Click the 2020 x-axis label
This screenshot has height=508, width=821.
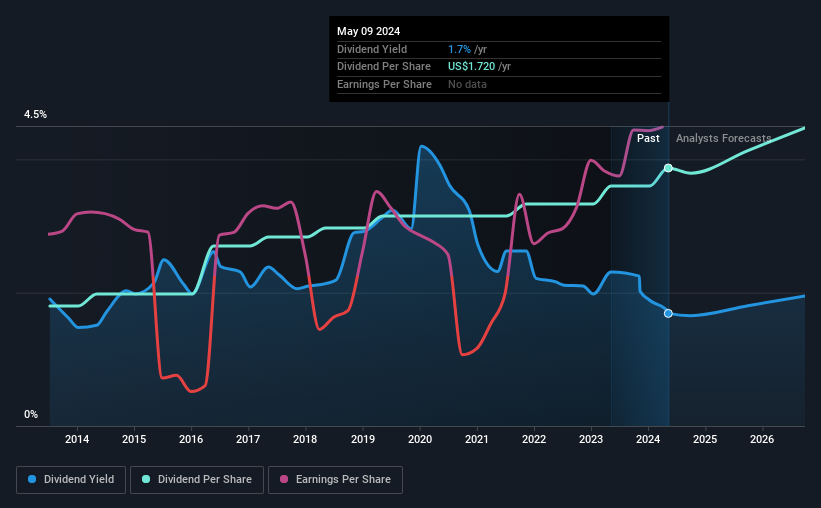[420, 439]
